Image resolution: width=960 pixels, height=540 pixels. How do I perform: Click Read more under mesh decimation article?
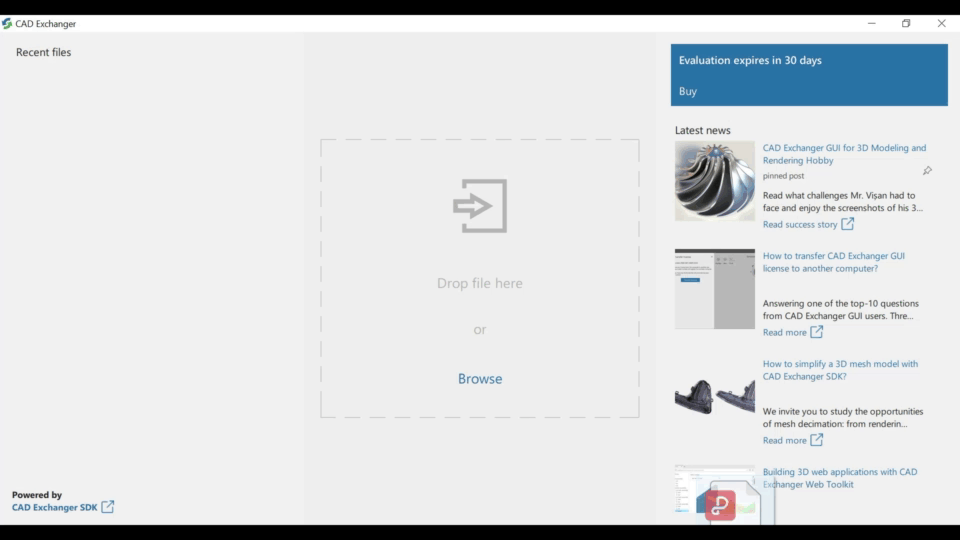tap(784, 440)
